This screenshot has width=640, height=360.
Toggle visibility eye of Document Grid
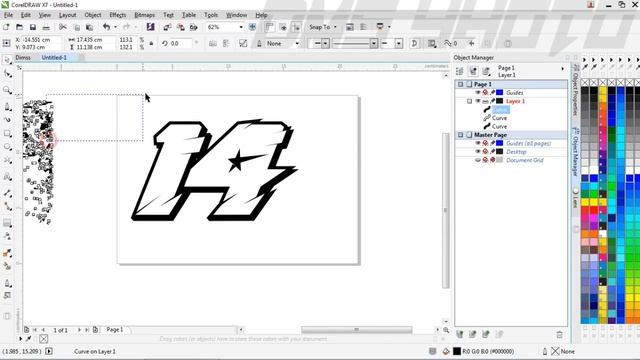click(x=478, y=160)
